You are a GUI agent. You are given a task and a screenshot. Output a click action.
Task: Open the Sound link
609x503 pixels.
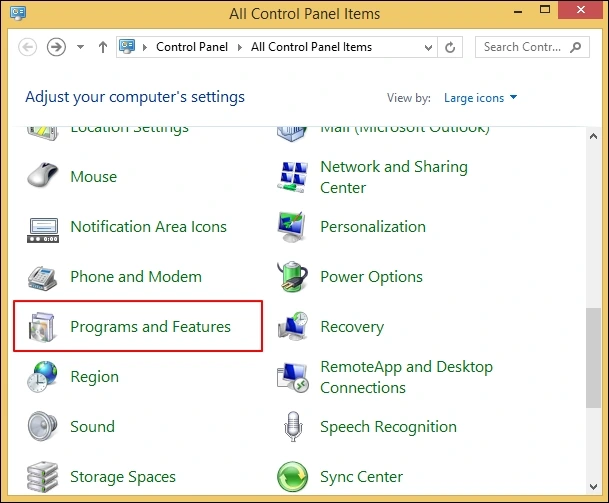[92, 426]
